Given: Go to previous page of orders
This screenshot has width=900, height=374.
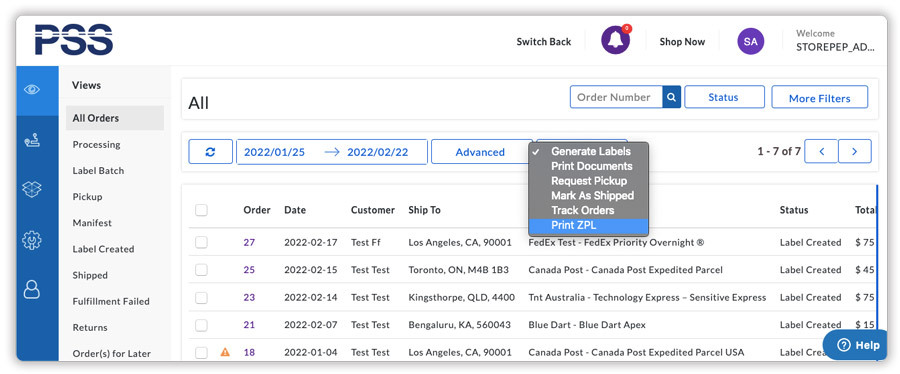Looking at the screenshot, I should click(x=821, y=151).
